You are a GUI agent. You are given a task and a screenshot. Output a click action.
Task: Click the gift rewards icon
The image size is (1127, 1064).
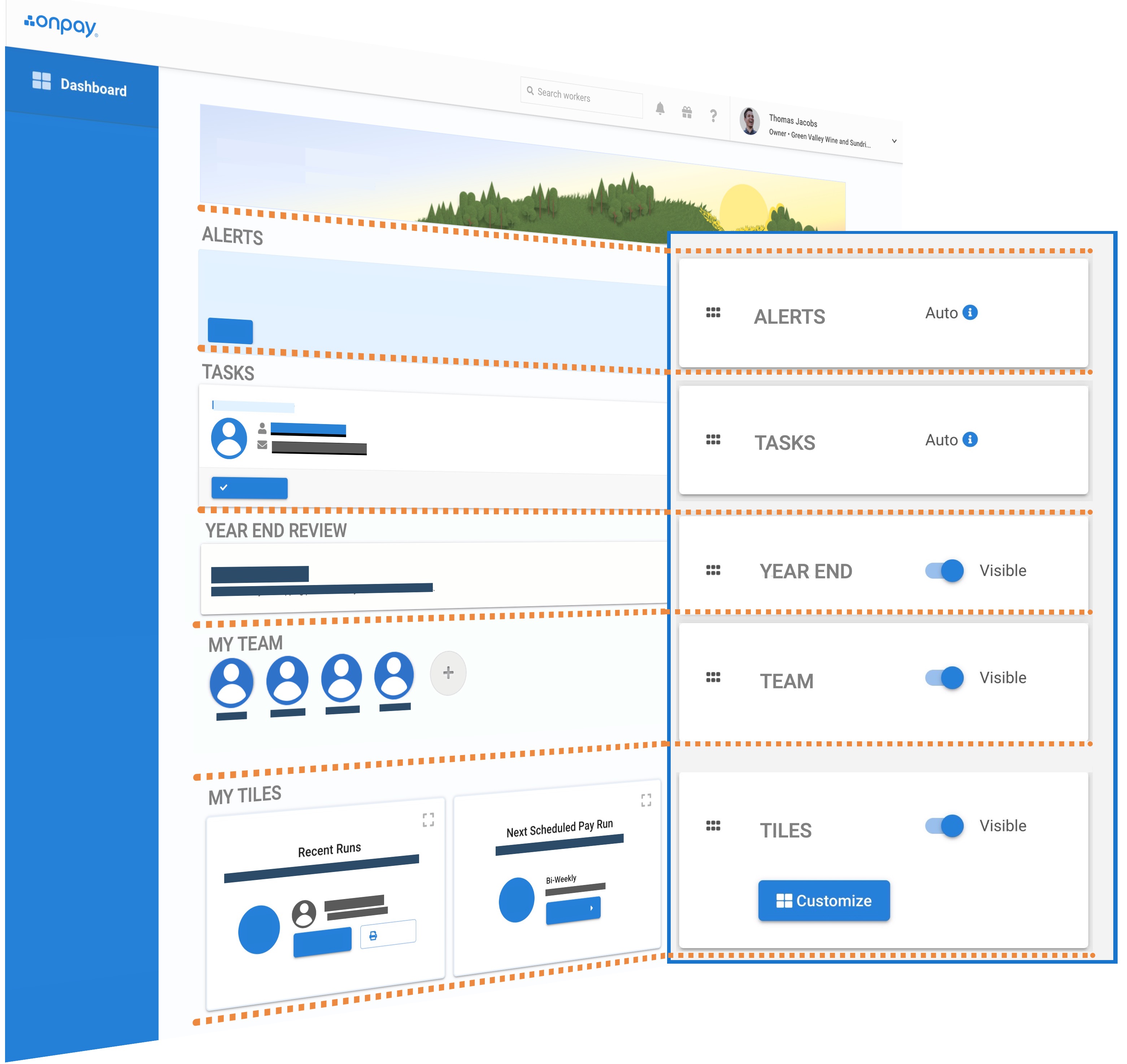point(686,112)
